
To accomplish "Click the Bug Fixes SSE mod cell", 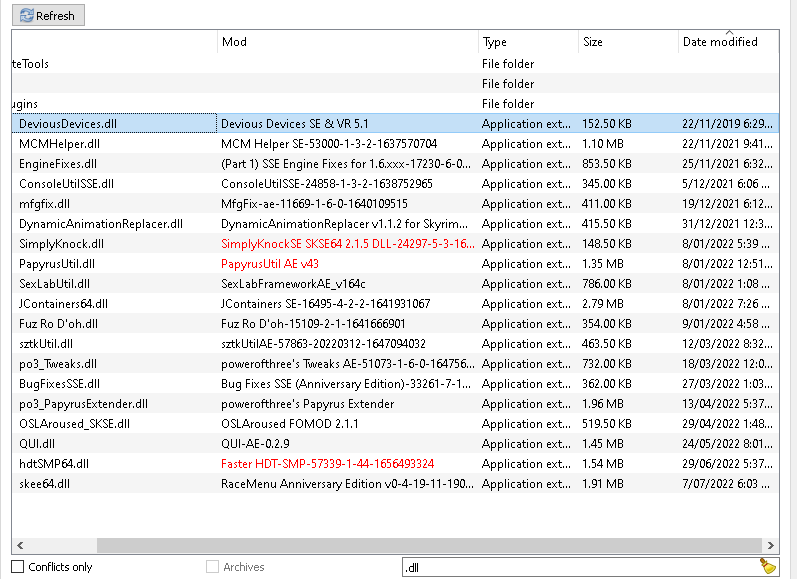I will [x=346, y=384].
